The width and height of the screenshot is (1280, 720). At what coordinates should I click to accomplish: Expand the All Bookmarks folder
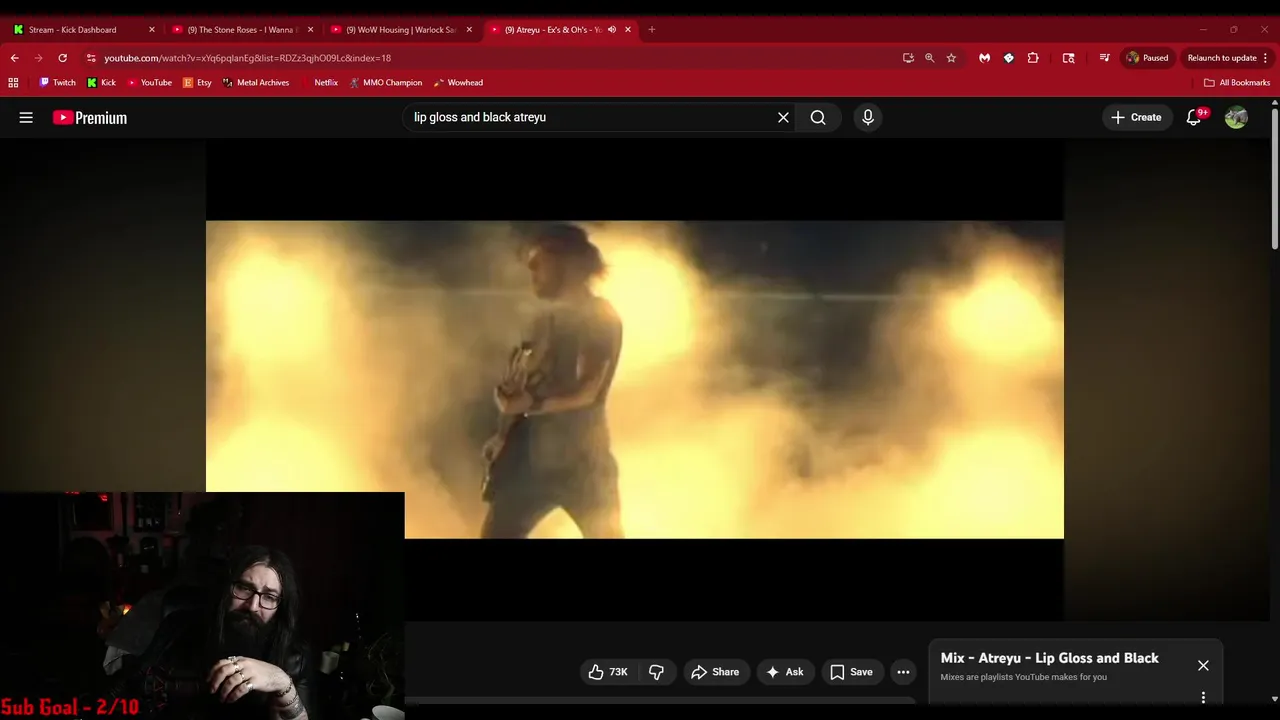(1236, 83)
